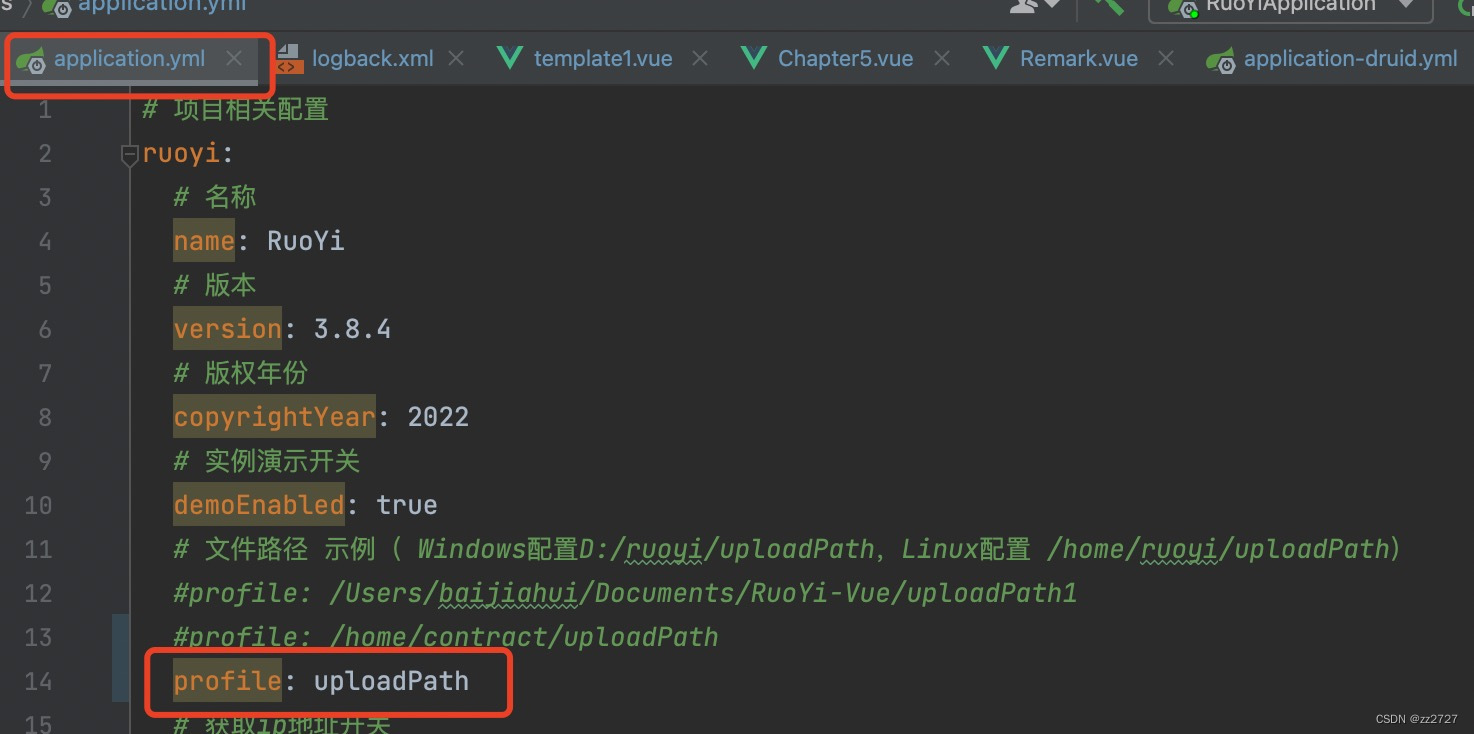Click the commented '/Users/baijiahui' profile line
The height and width of the screenshot is (734, 1474).
pos(625,593)
